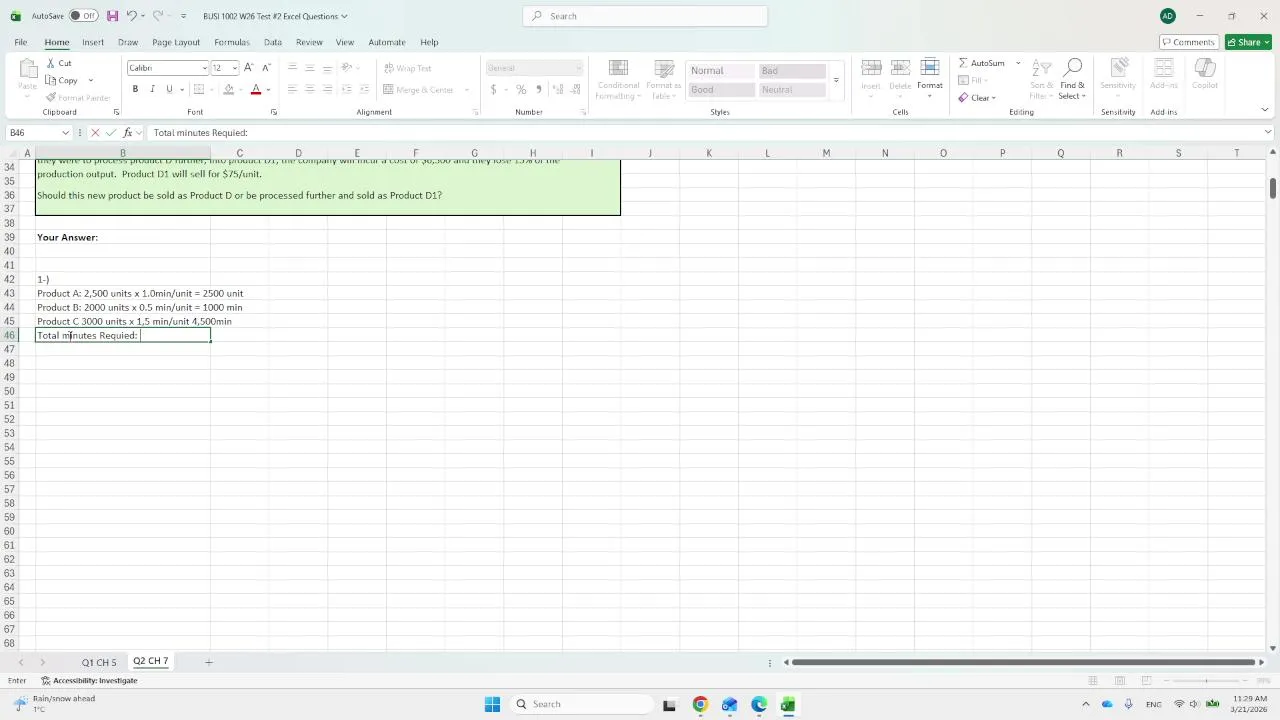Click Accessibility: Investigate in status bar
Screen dimensions: 1280x720
pos(89,680)
